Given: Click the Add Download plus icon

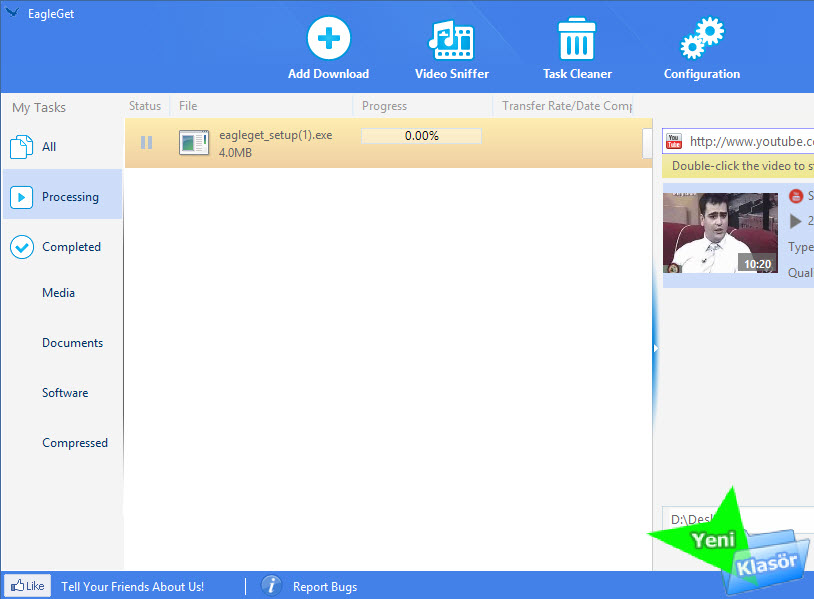Looking at the screenshot, I should coord(328,40).
